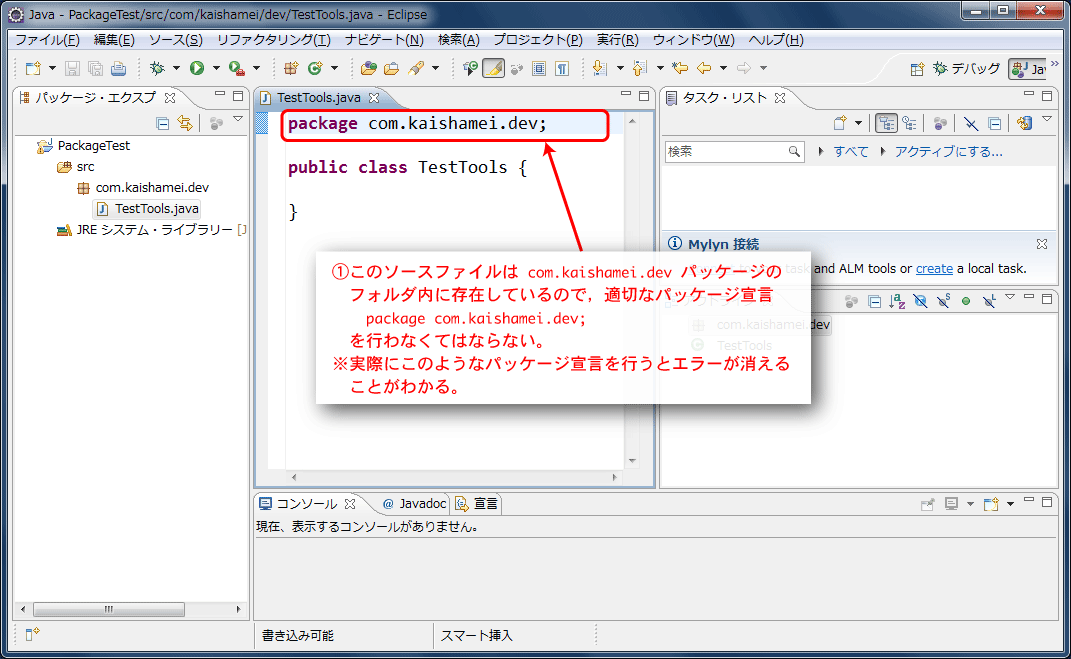Image resolution: width=1071 pixels, height=659 pixels.
Task: Open the 編集(E) menu
Action: coord(114,40)
